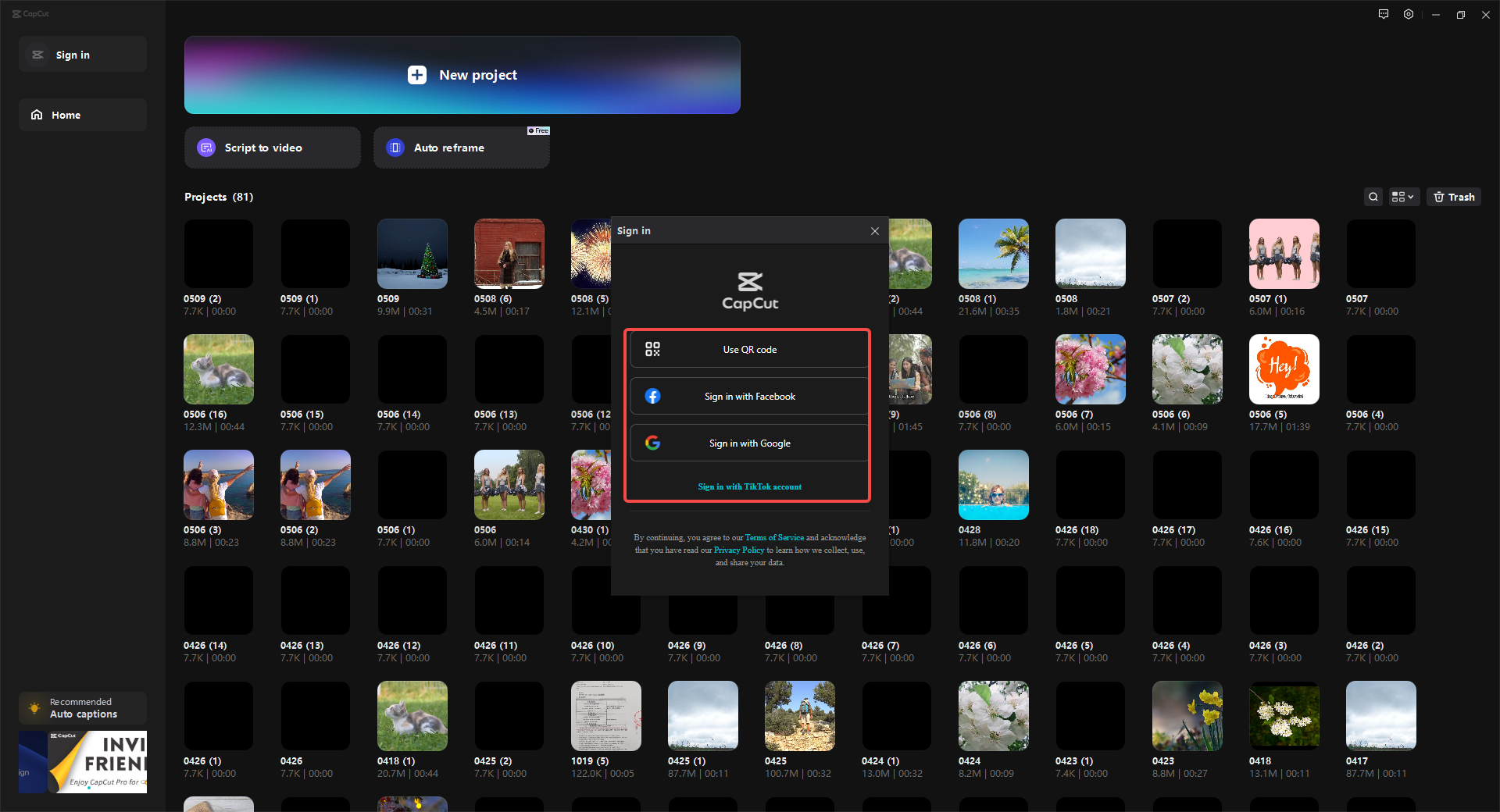Open the feedback icon in title bar
Screen dimensions: 1500x812
click(1384, 14)
